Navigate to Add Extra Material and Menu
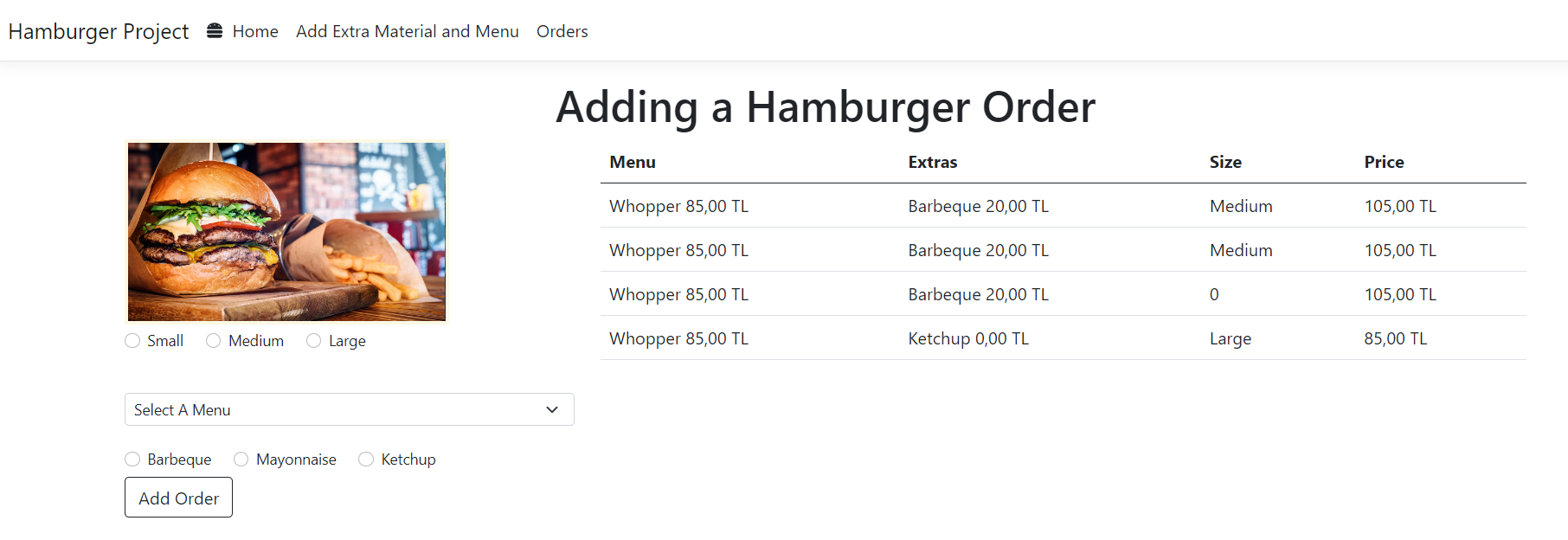The image size is (1568, 540). pyautogui.click(x=407, y=31)
